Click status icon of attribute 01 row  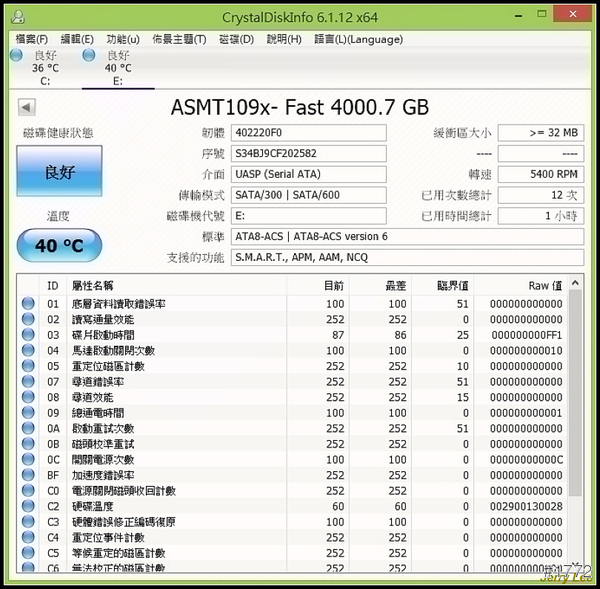[28, 304]
